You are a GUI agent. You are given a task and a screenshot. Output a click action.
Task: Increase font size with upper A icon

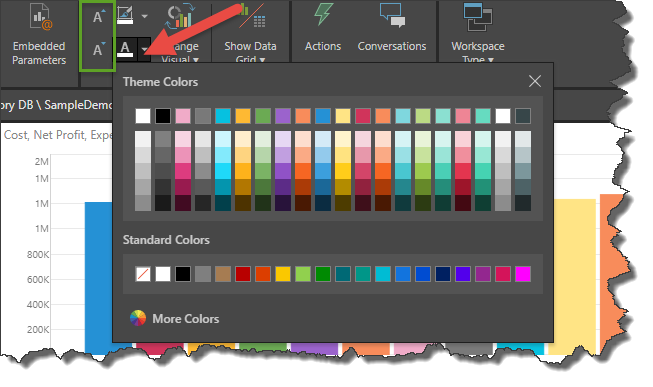pyautogui.click(x=98, y=17)
